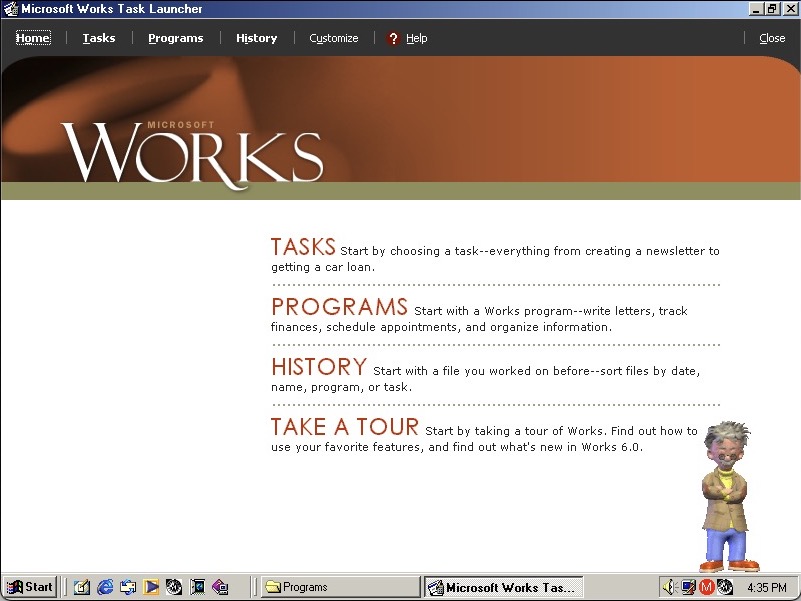Switch to the Programs tab
The width and height of the screenshot is (801, 601).
(175, 38)
